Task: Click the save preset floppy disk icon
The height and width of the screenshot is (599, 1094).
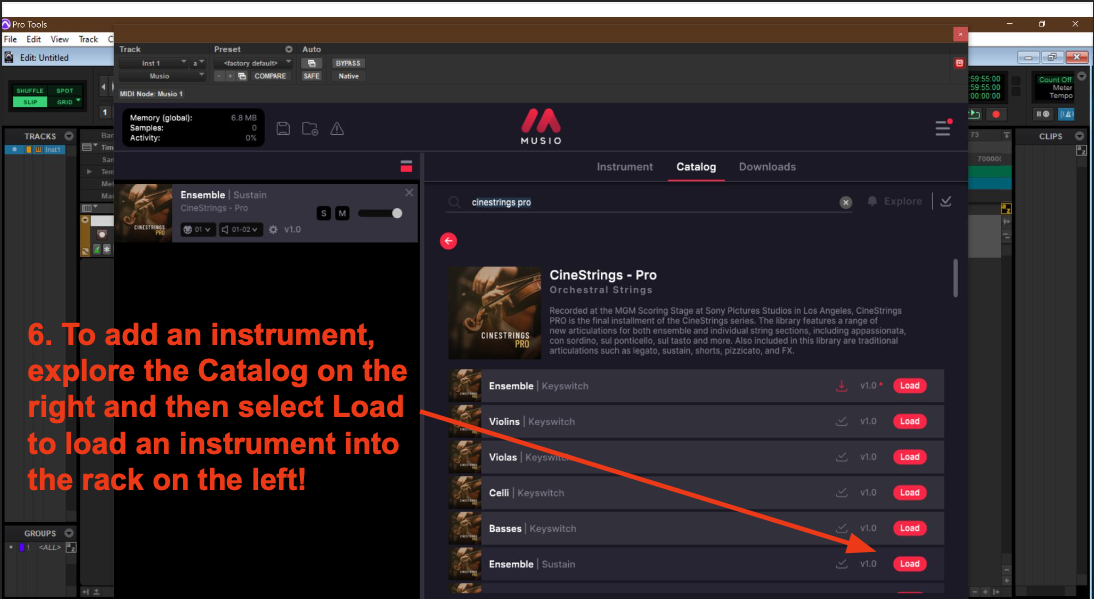Action: point(283,128)
